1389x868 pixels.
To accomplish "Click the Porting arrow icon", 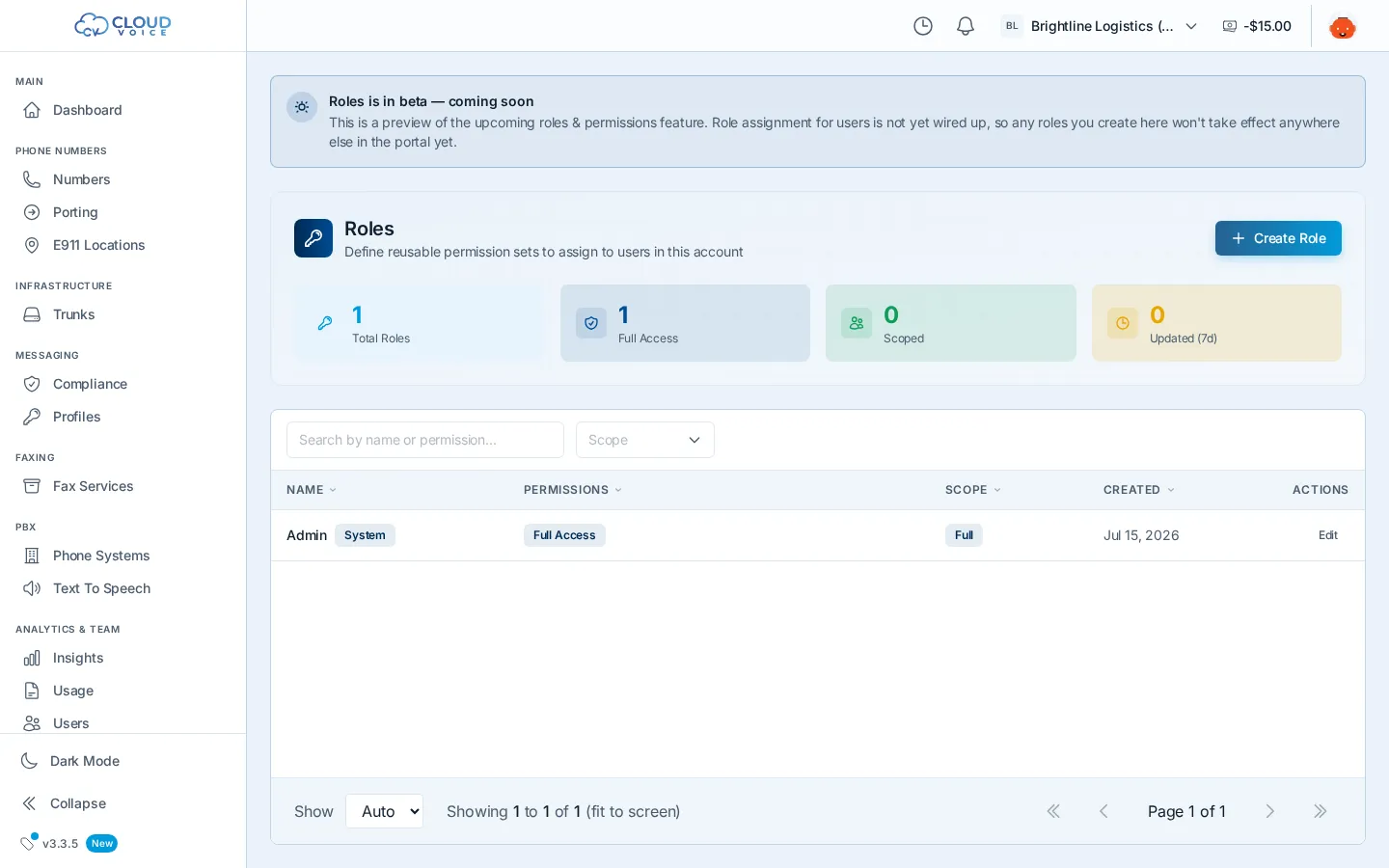I will pyautogui.click(x=32, y=212).
